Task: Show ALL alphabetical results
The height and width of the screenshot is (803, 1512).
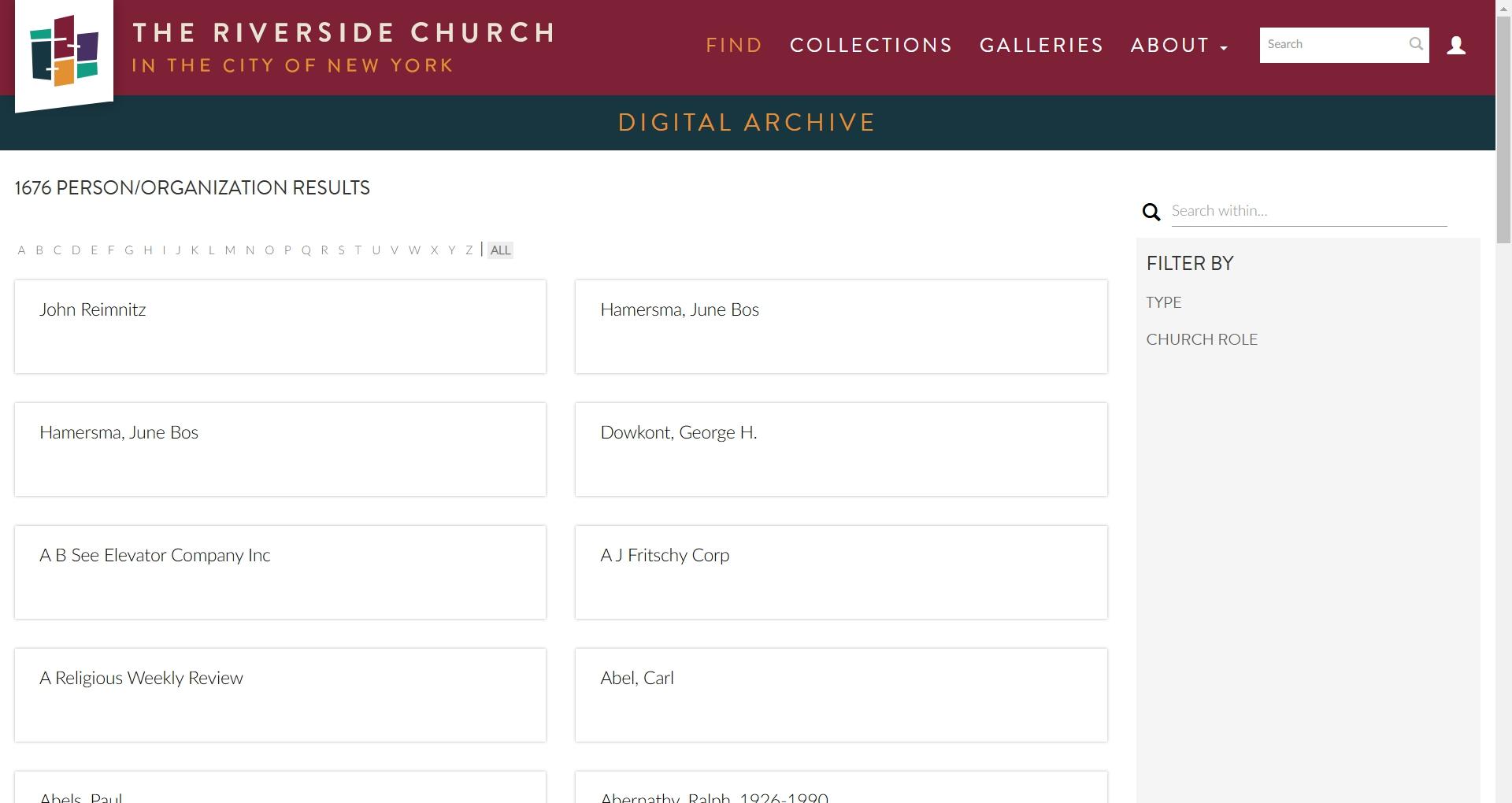Action: click(x=500, y=250)
